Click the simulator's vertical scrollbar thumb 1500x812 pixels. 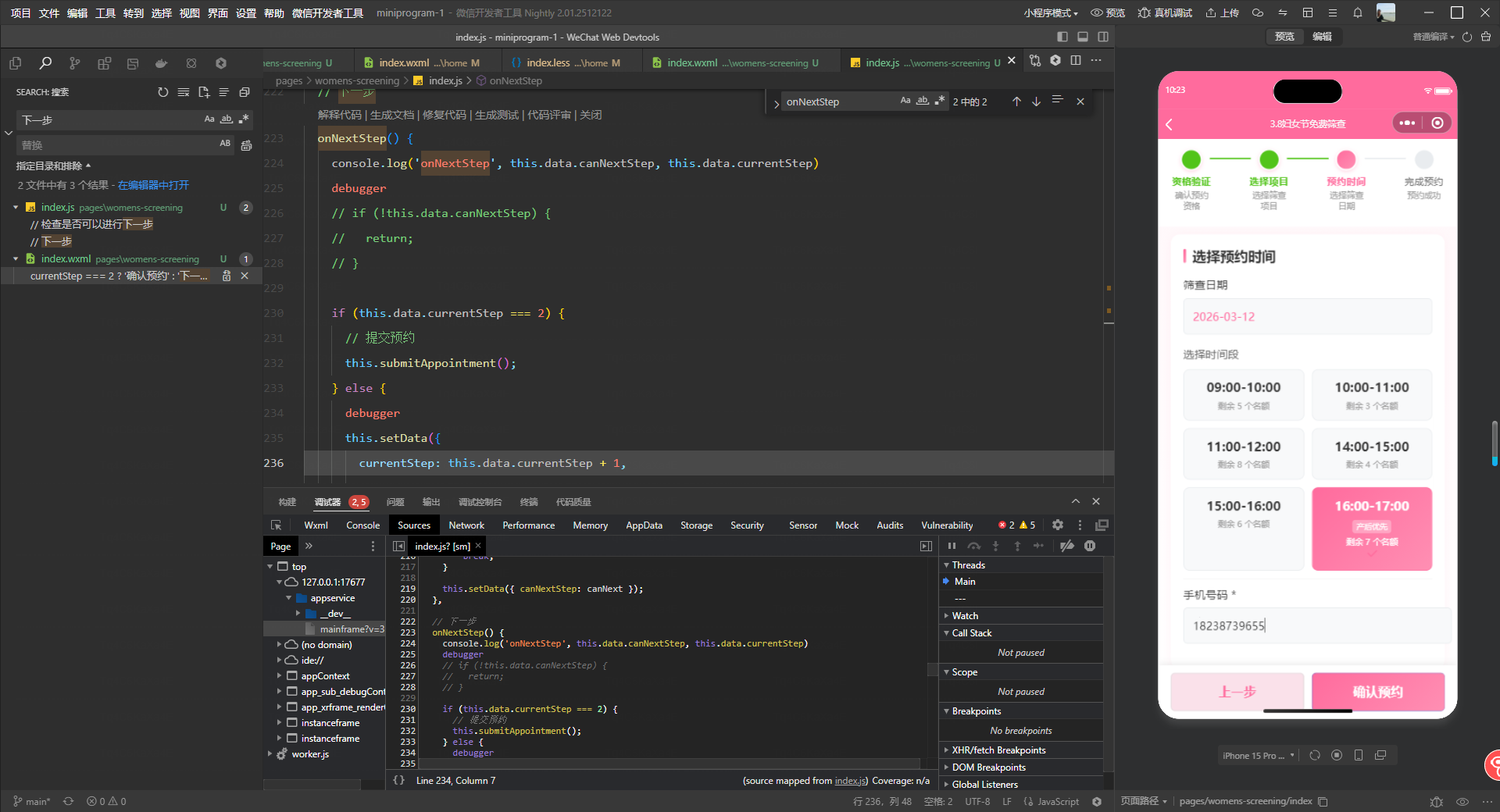(1494, 443)
